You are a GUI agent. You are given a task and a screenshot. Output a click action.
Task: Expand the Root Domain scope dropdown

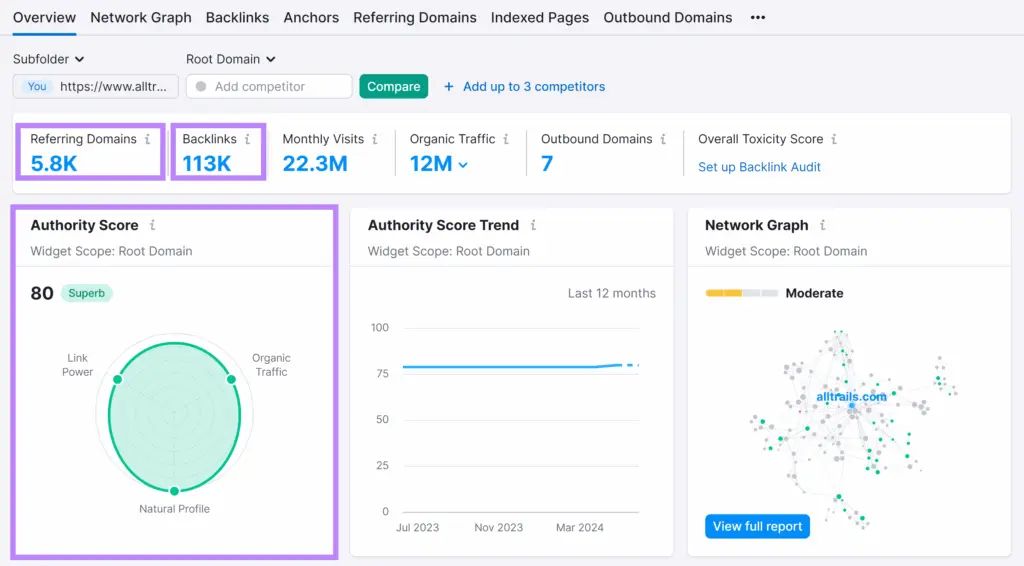(x=231, y=59)
